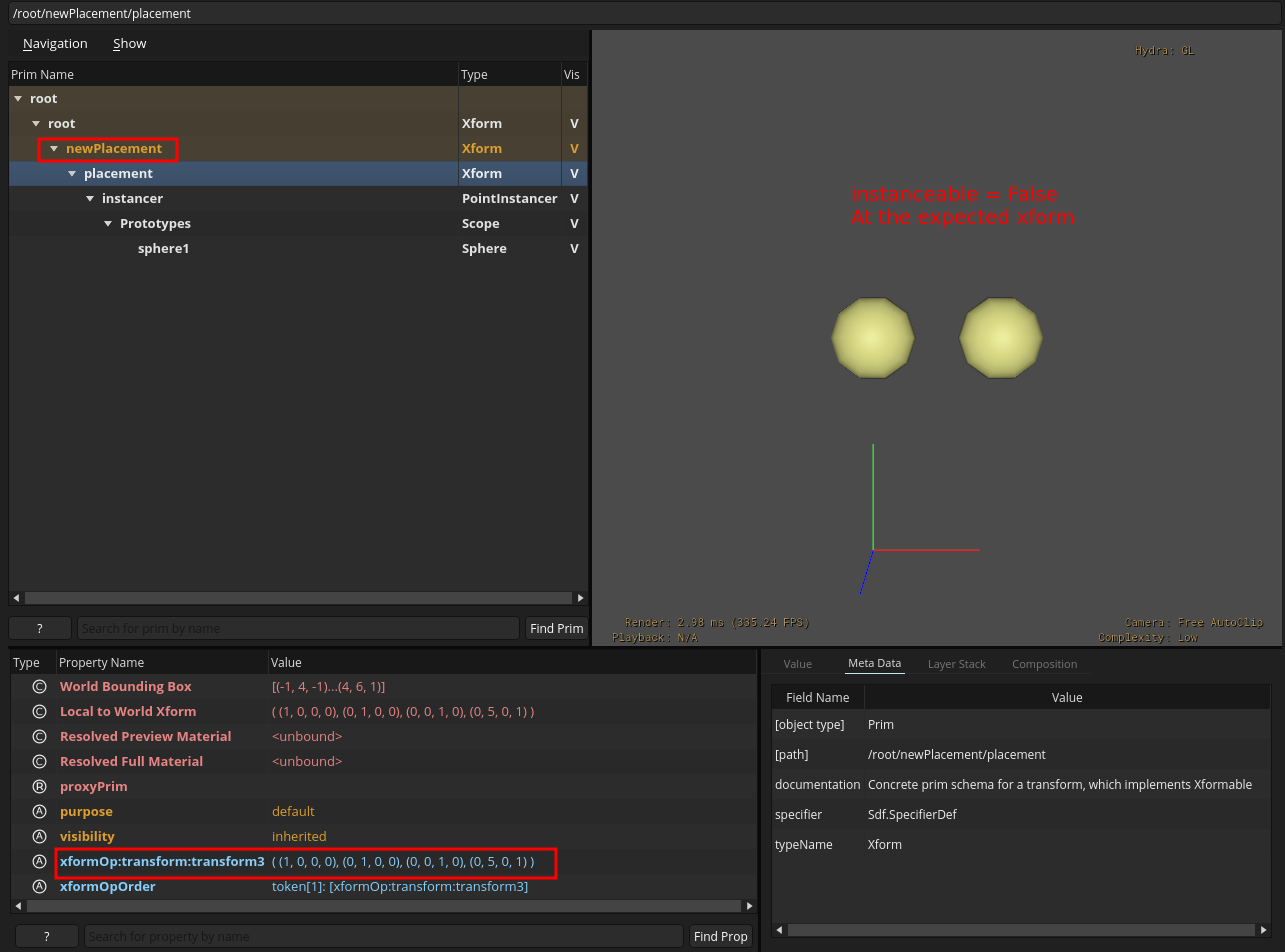1285x952 pixels.
Task: Click the Prim Name column header
Action: click(233, 75)
